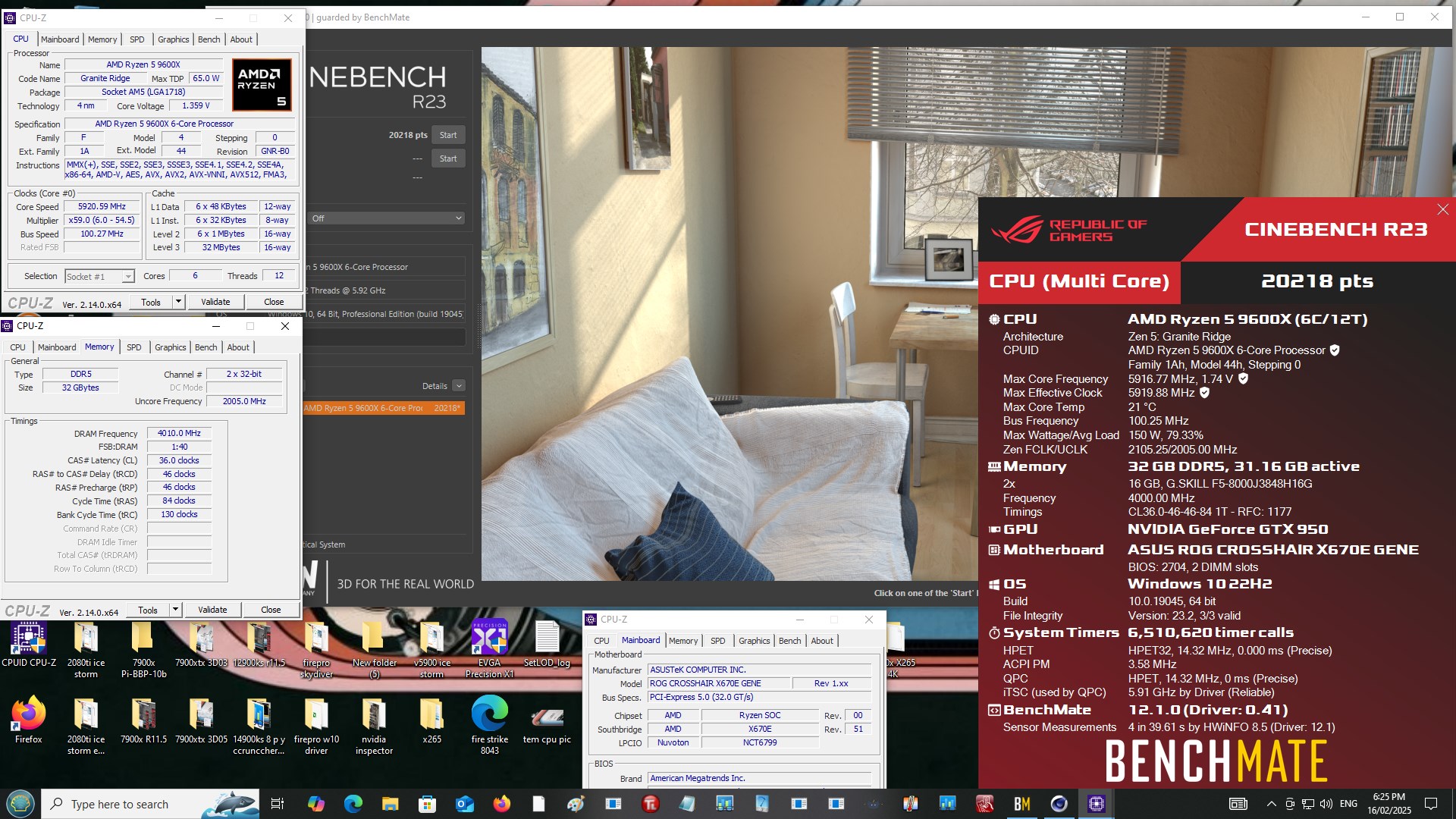The width and height of the screenshot is (1456, 819).
Task: Open Graphics tab in Memory CPU-Z window
Action: click(x=170, y=347)
